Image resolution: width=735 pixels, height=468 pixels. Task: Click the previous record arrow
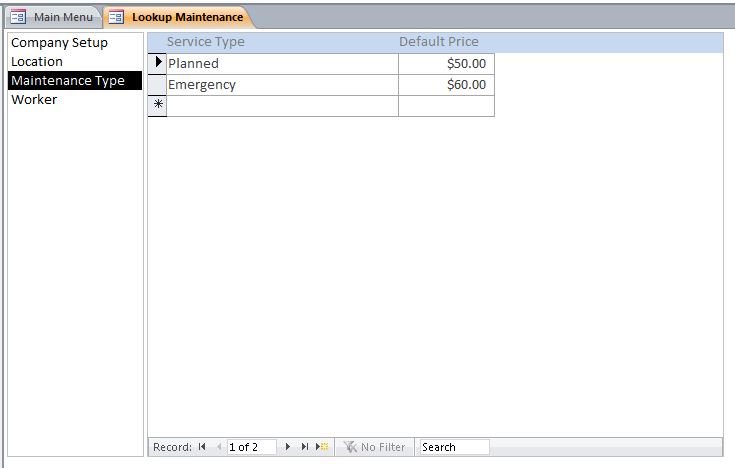click(x=219, y=447)
